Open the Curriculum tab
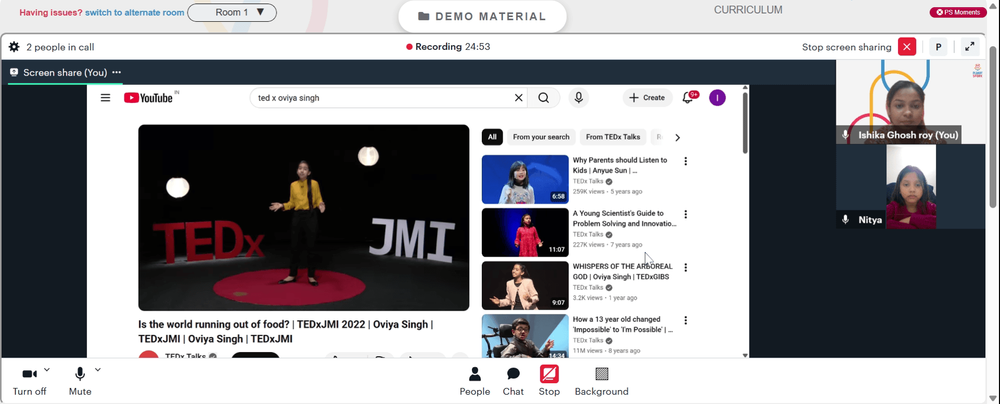 click(x=748, y=10)
